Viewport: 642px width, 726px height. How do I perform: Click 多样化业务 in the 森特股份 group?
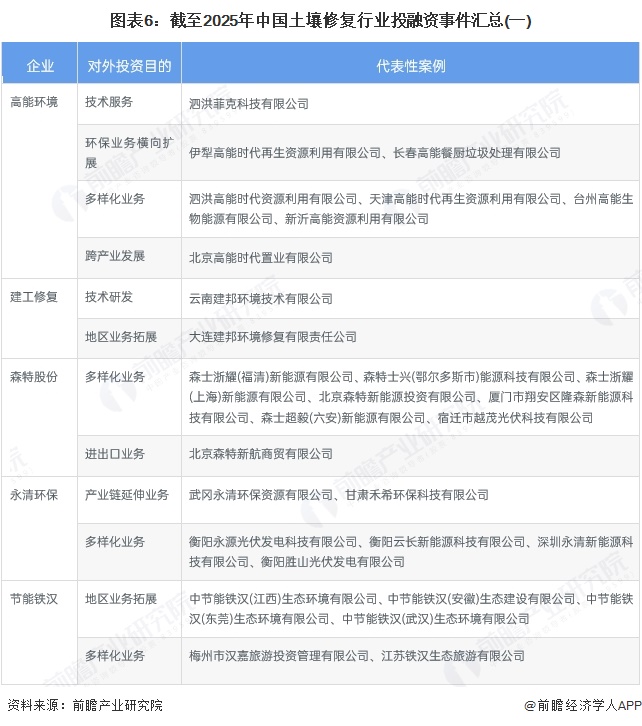click(x=129, y=397)
